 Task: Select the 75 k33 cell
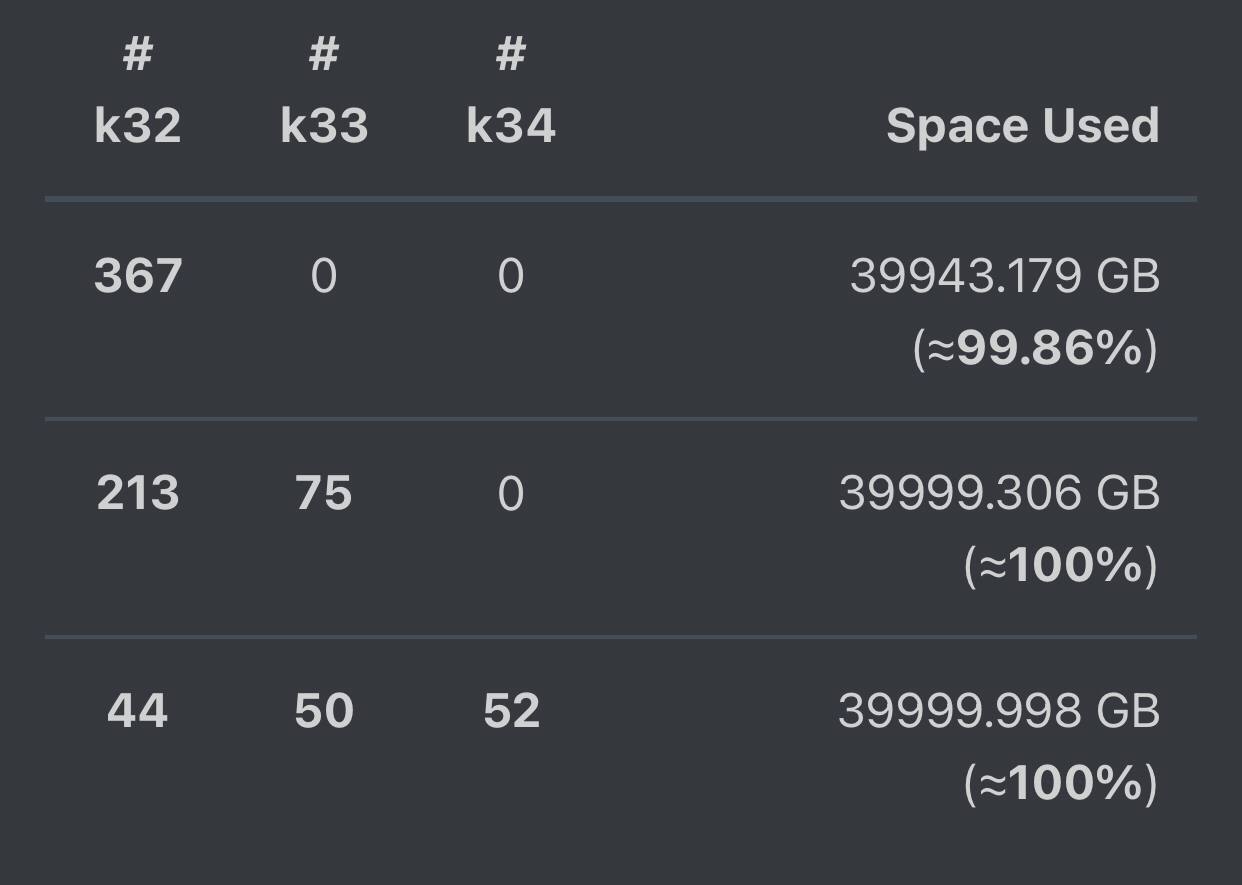click(x=324, y=493)
